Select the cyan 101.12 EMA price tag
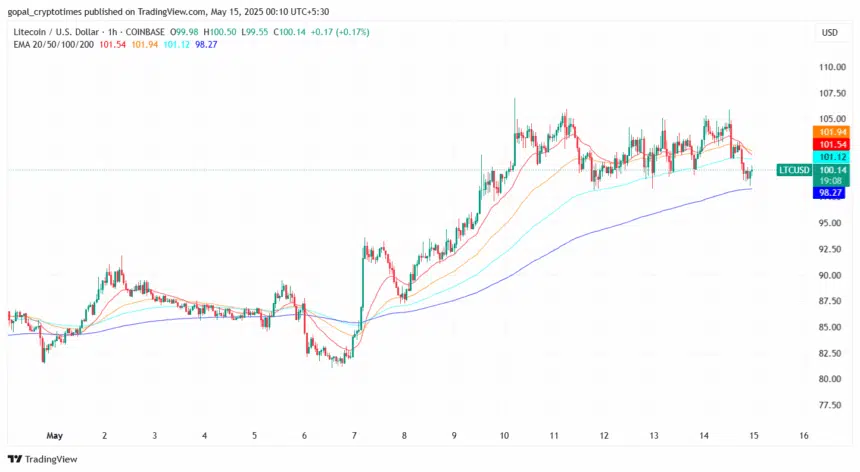 (831, 157)
